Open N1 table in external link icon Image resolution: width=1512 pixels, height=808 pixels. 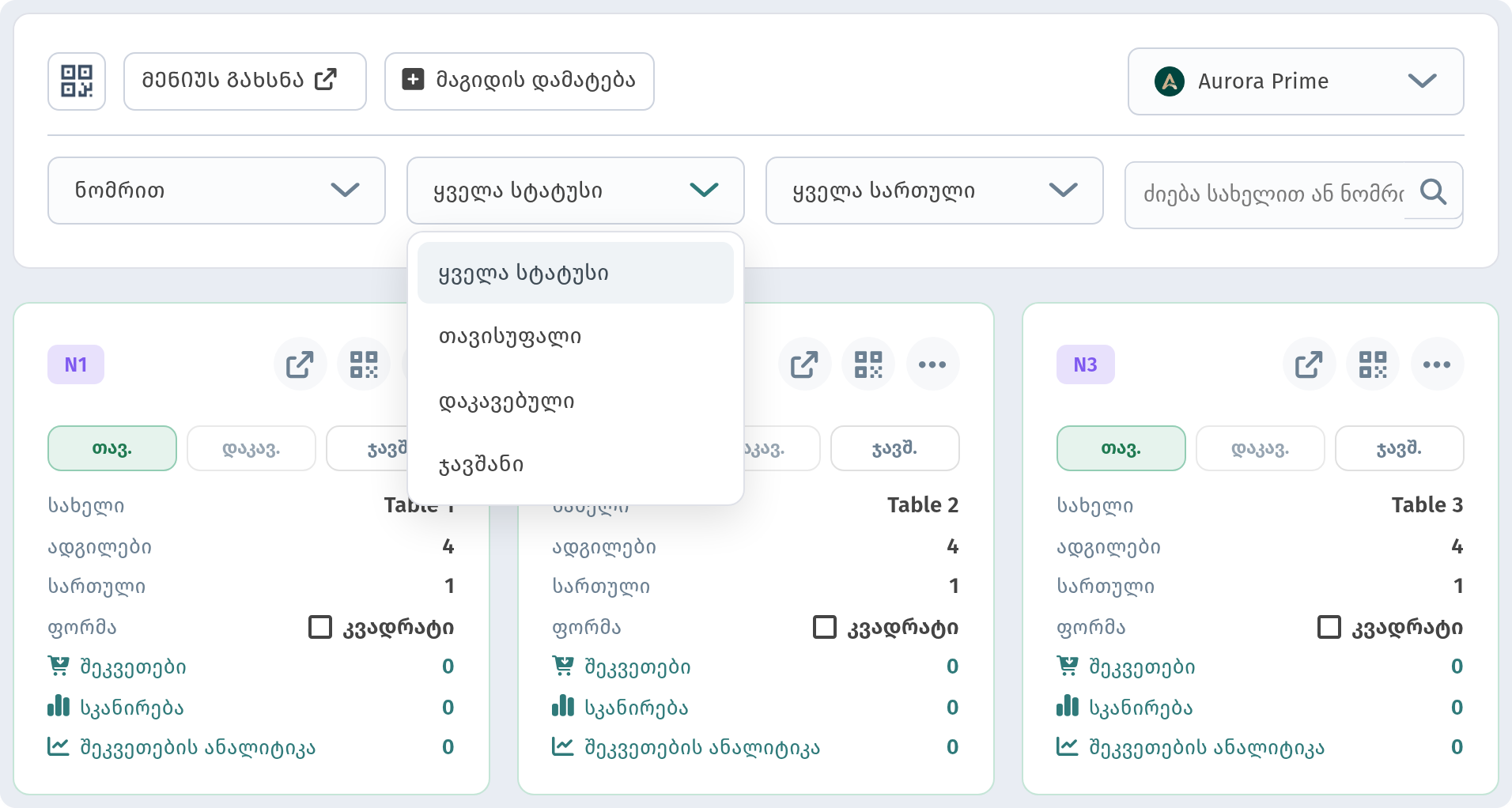(x=301, y=364)
